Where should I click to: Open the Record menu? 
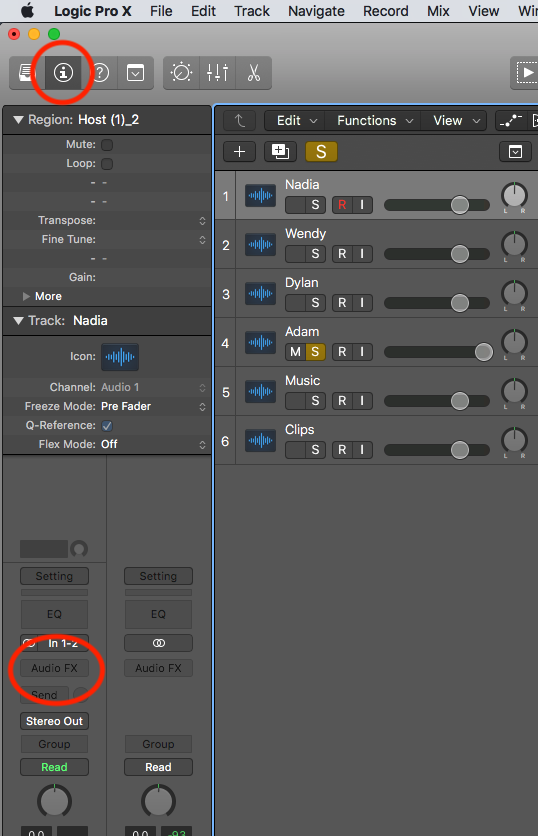click(x=386, y=11)
